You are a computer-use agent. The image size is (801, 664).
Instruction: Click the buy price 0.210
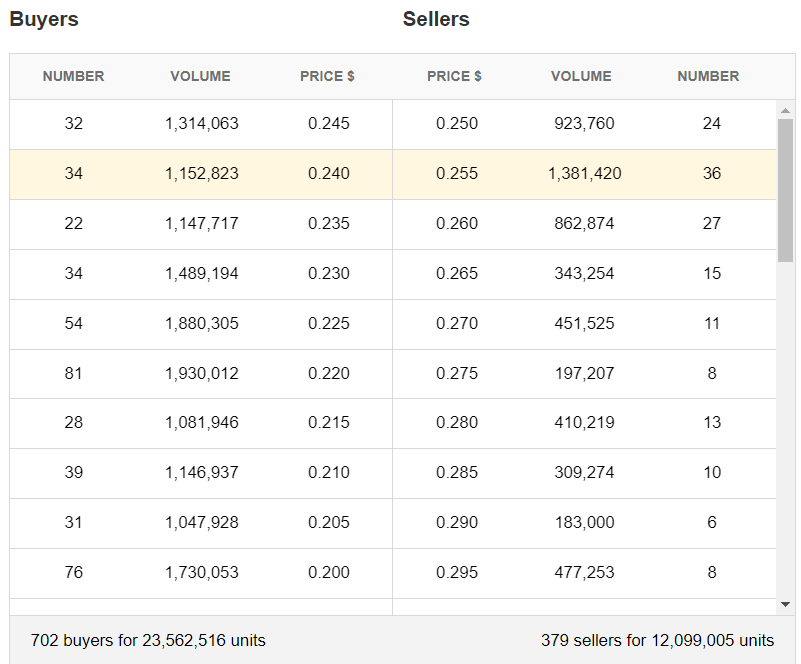point(329,473)
